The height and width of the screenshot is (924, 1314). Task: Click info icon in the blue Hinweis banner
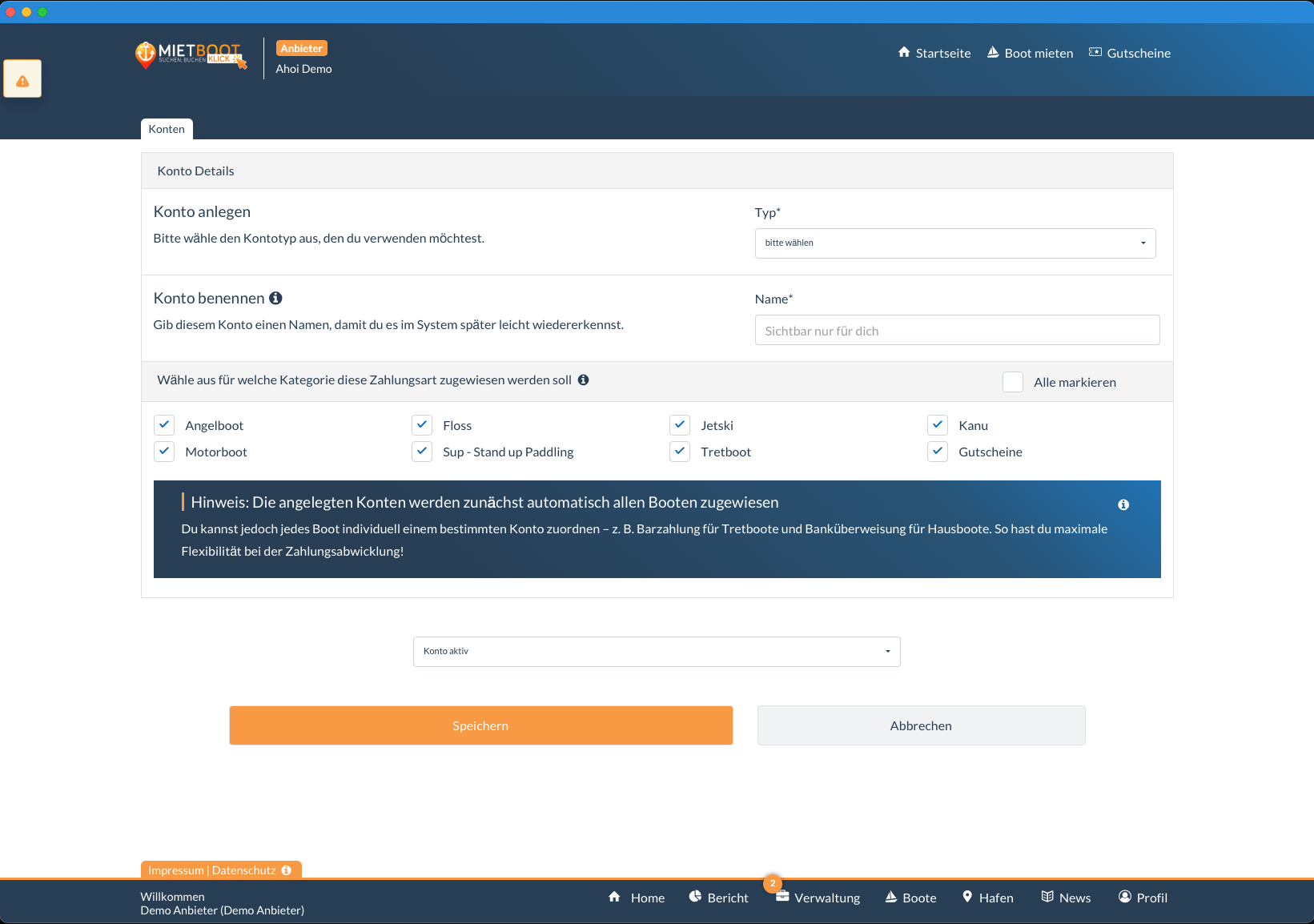click(x=1123, y=504)
